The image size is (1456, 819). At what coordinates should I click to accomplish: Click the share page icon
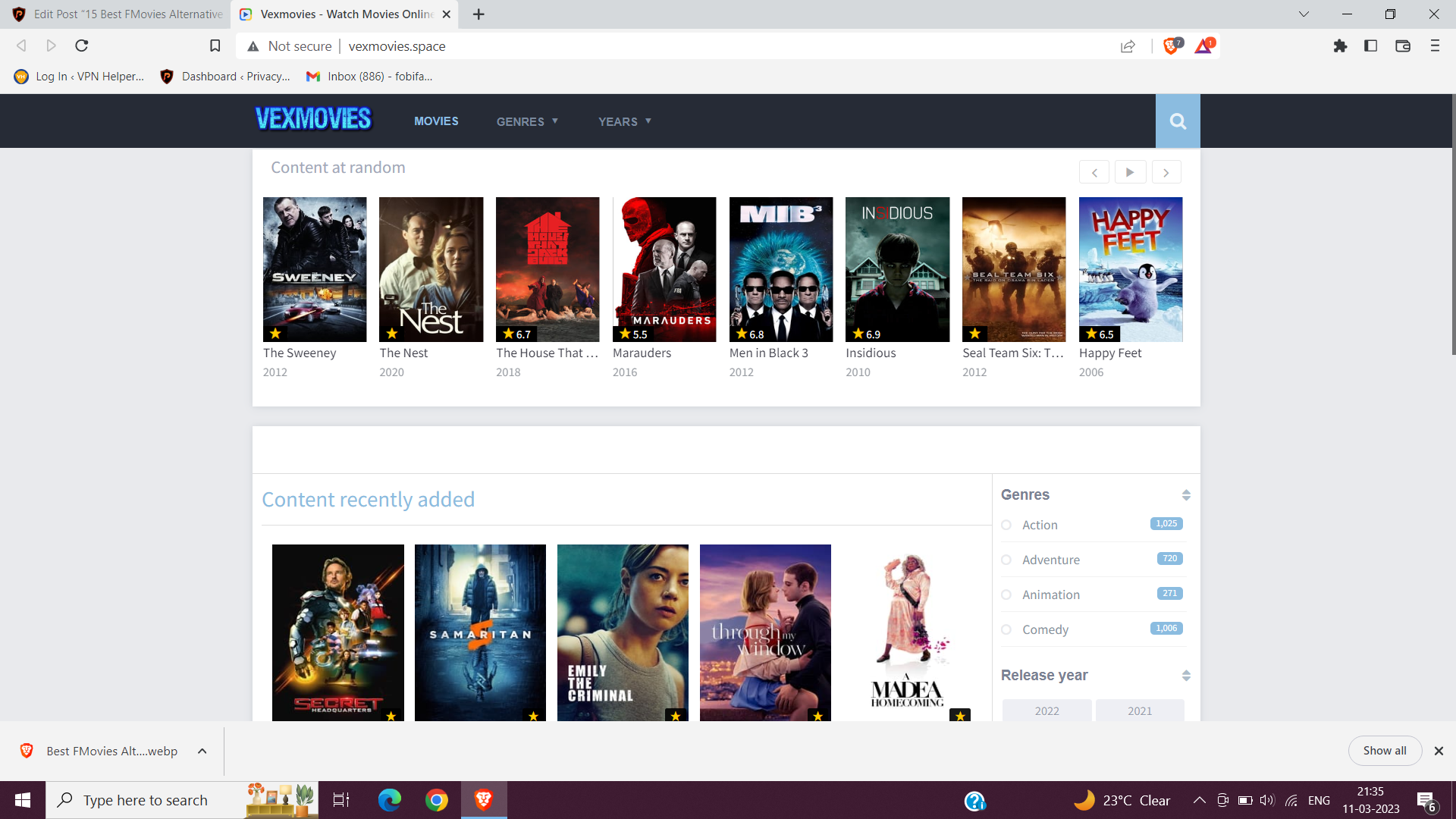(x=1128, y=46)
